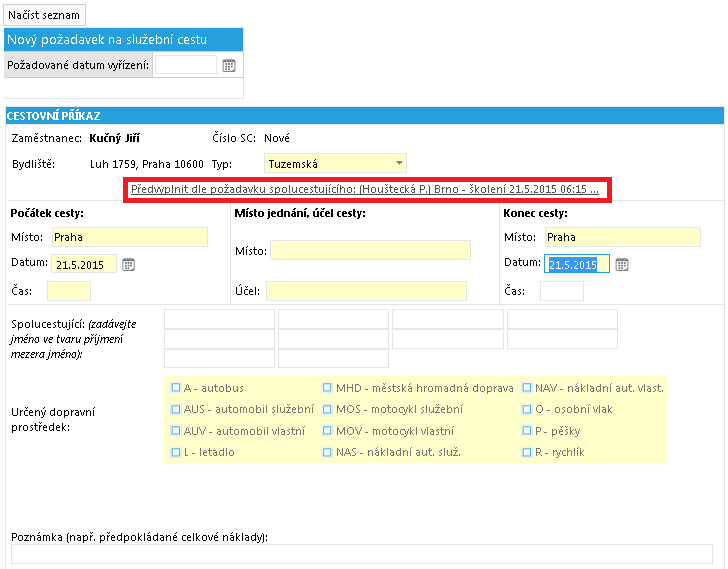Click Požadované datum vyřízení date field
The width and height of the screenshot is (728, 569).
186,65
